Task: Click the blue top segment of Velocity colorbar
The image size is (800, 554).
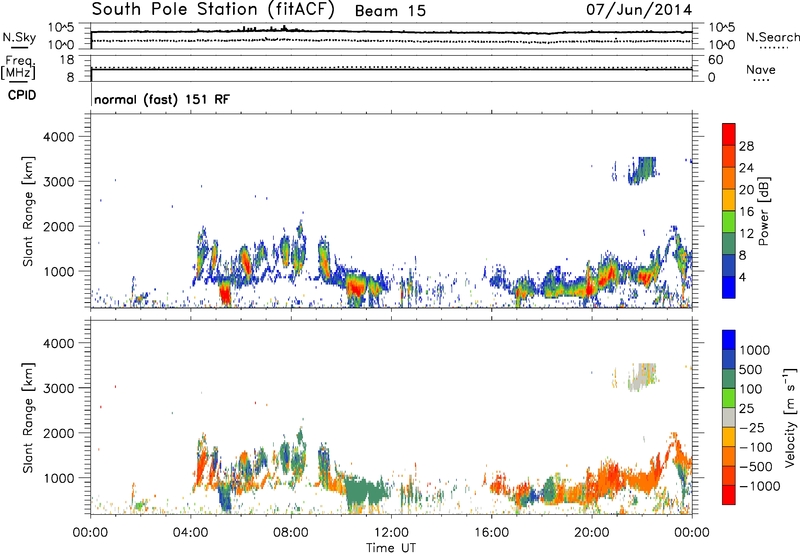Action: (729, 340)
